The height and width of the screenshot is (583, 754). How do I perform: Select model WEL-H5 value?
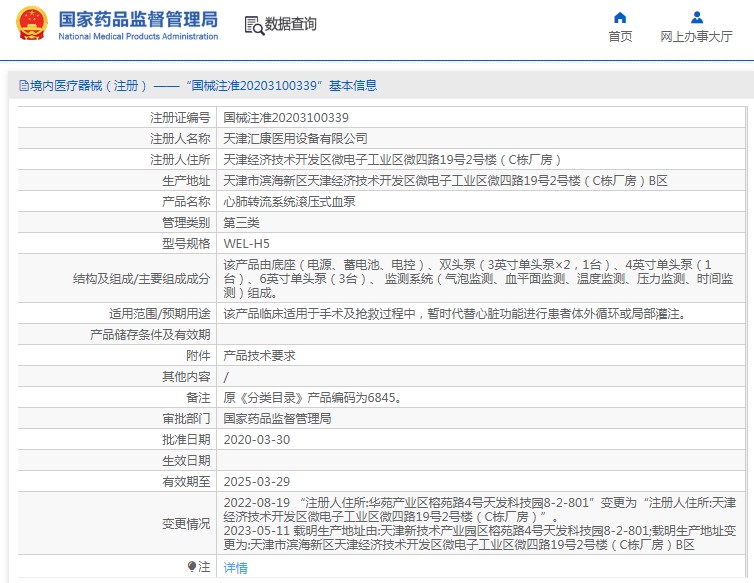pyautogui.click(x=247, y=244)
